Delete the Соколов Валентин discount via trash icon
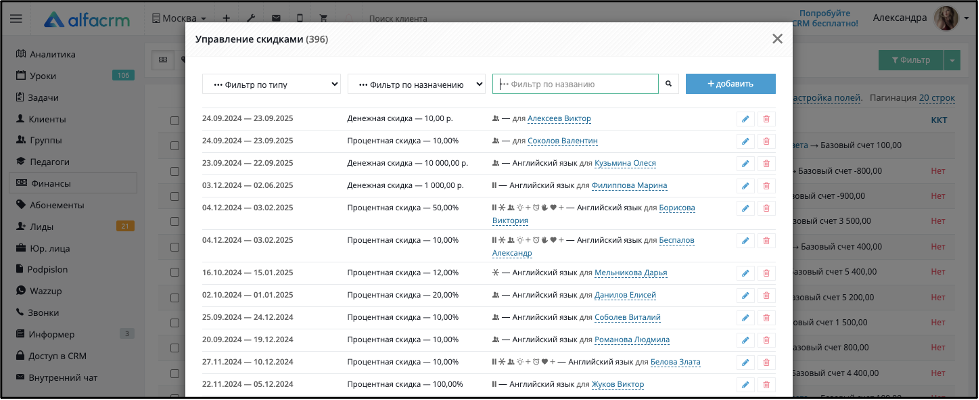 coord(767,141)
